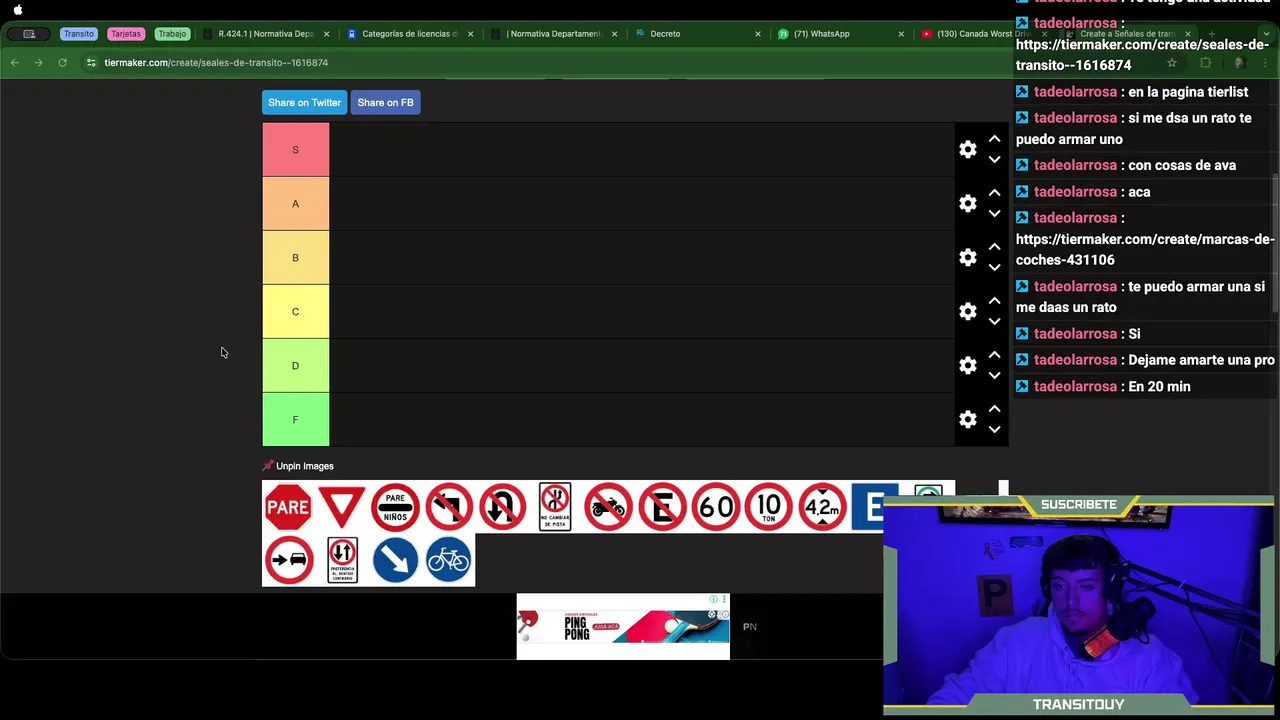Pick the NO CAMBIAR DE PISTA sign
The height and width of the screenshot is (720, 1280).
[x=555, y=507]
